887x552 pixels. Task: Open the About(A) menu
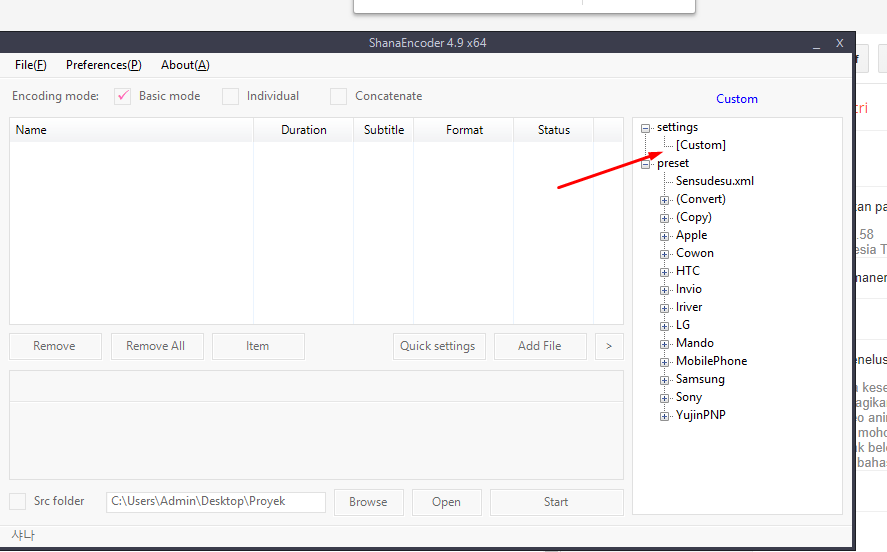pyautogui.click(x=185, y=65)
